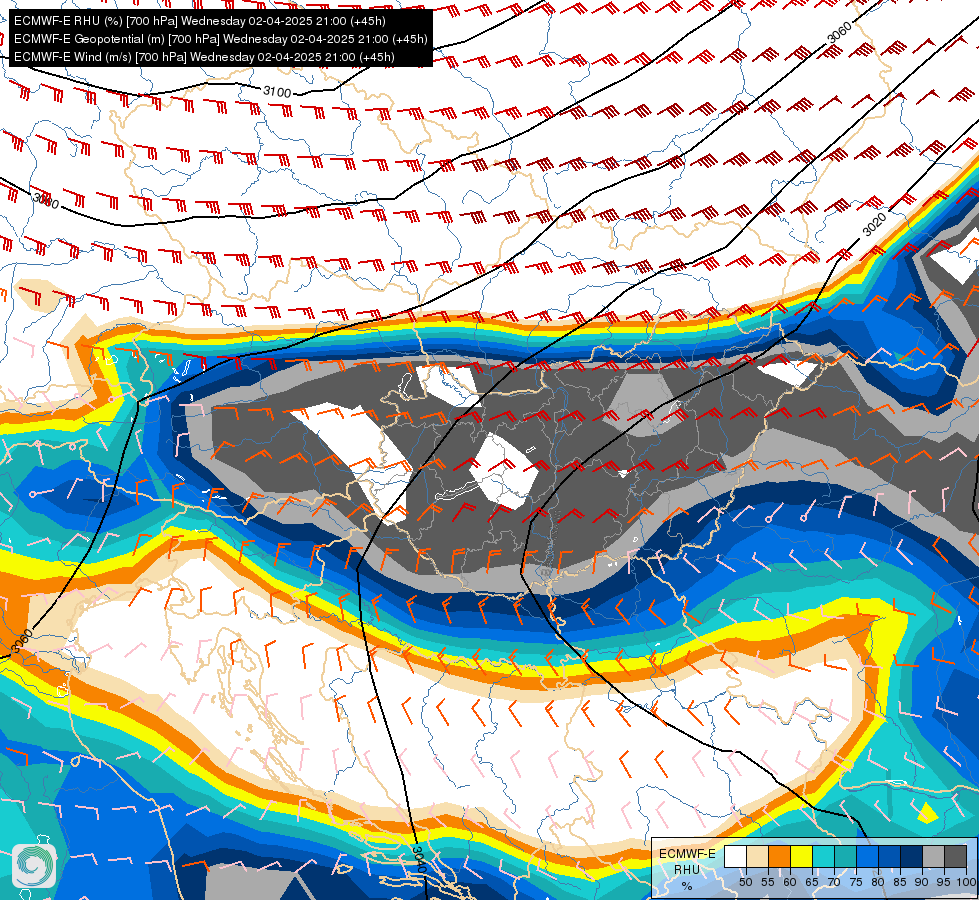Select the bright blue 75–80 legend swatch
Viewport: 979px width, 900px height.
pos(867,856)
